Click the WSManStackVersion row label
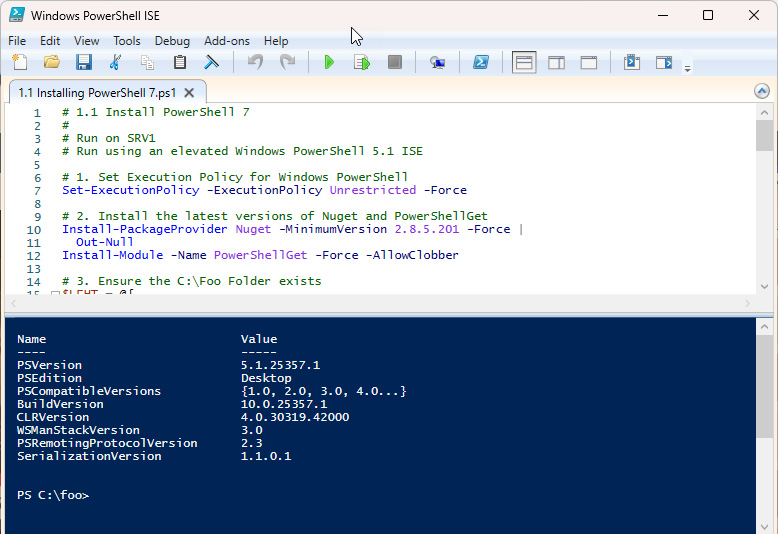The width and height of the screenshot is (778, 534). [x=78, y=430]
